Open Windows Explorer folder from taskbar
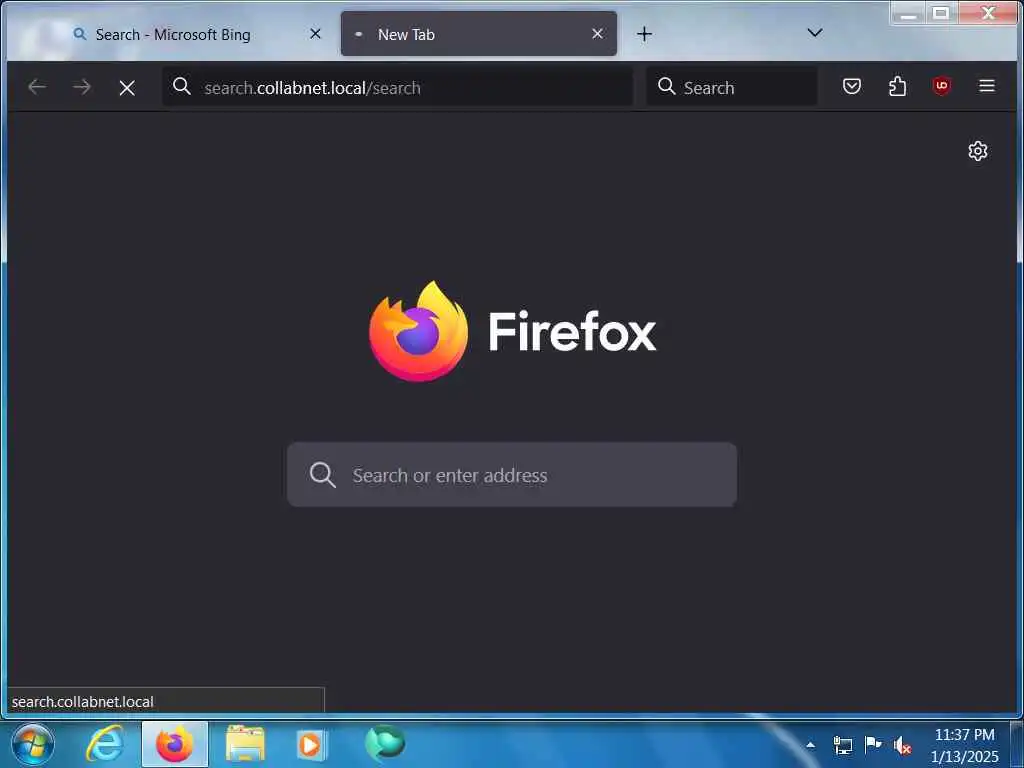Screen dimensions: 1024x768 [x=246, y=744]
